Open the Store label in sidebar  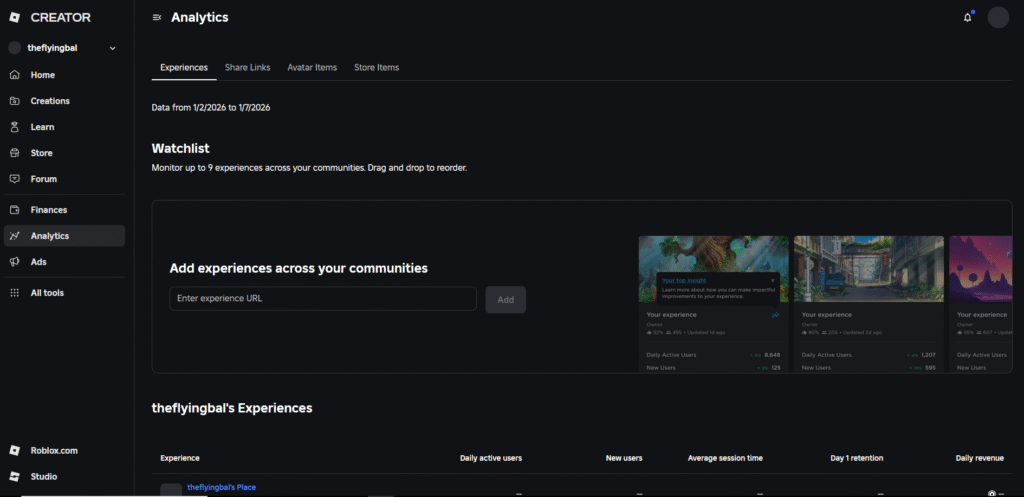click(x=42, y=153)
